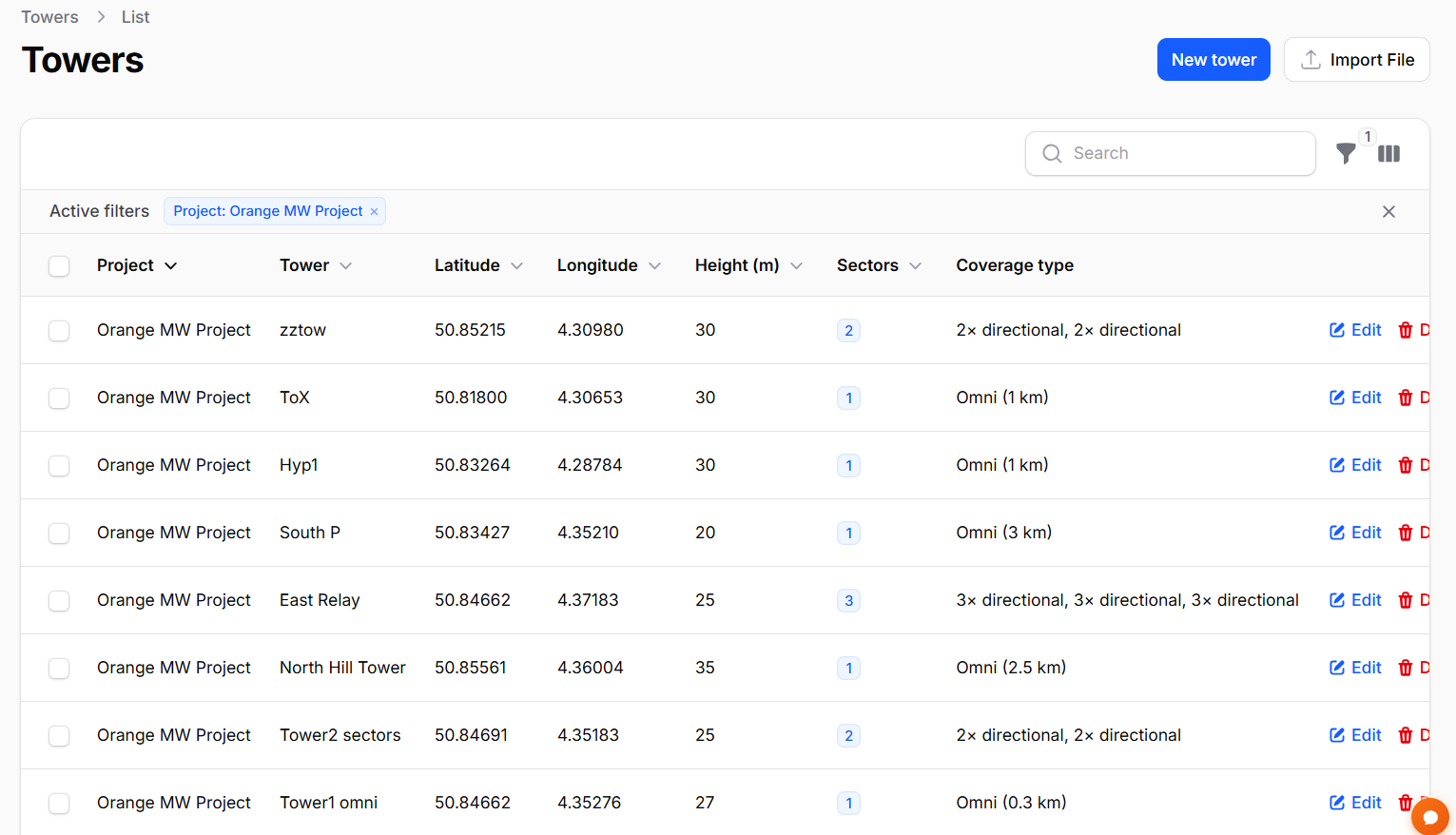Go to Towers breadcrumb
Screen dimensions: 1456x835
point(49,17)
